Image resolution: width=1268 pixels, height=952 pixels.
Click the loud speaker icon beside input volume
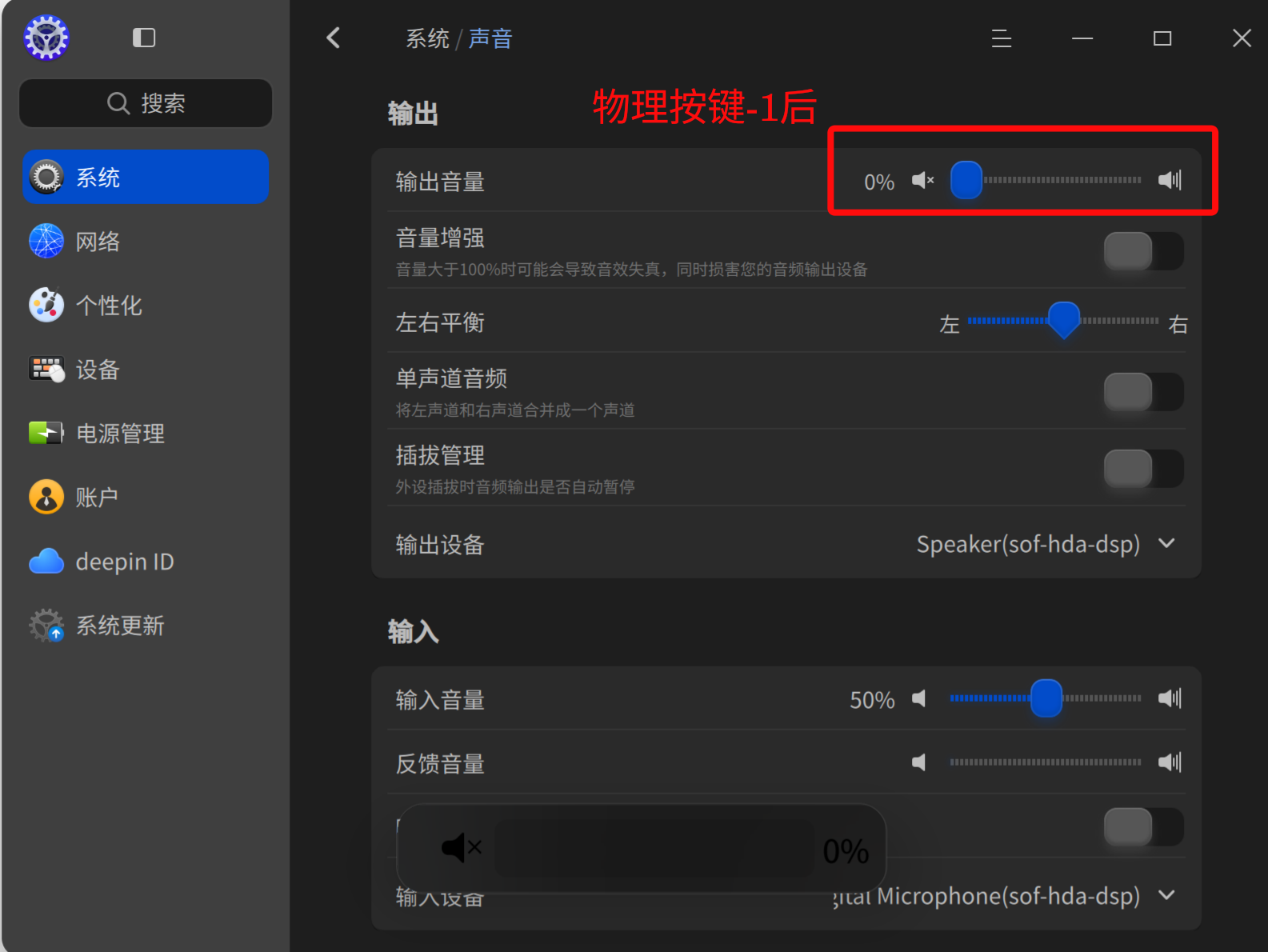pos(1170,698)
